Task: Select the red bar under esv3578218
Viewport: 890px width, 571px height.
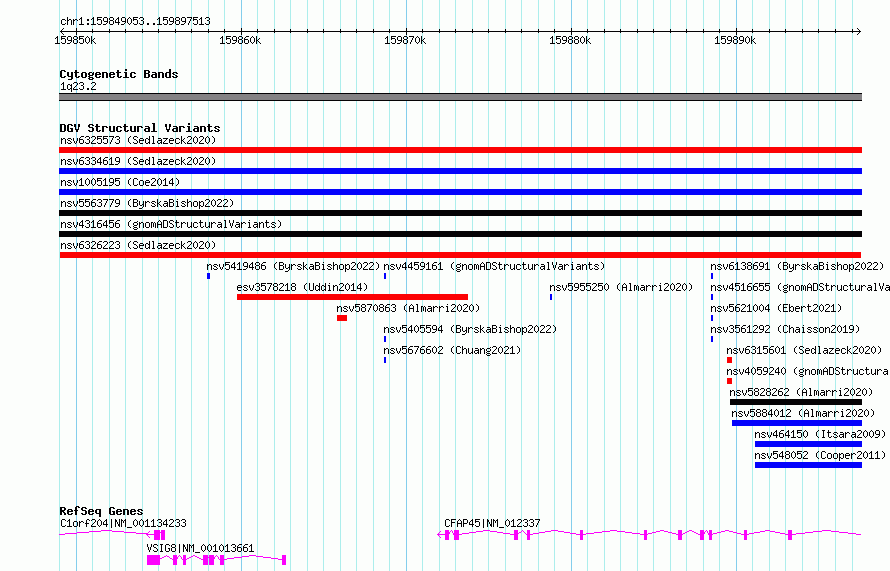Action: coord(352,297)
